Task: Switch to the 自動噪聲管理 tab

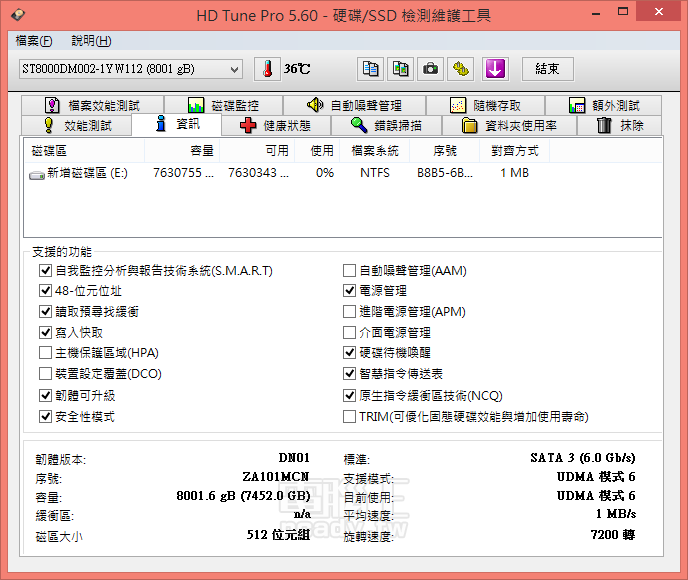Action: tap(354, 105)
